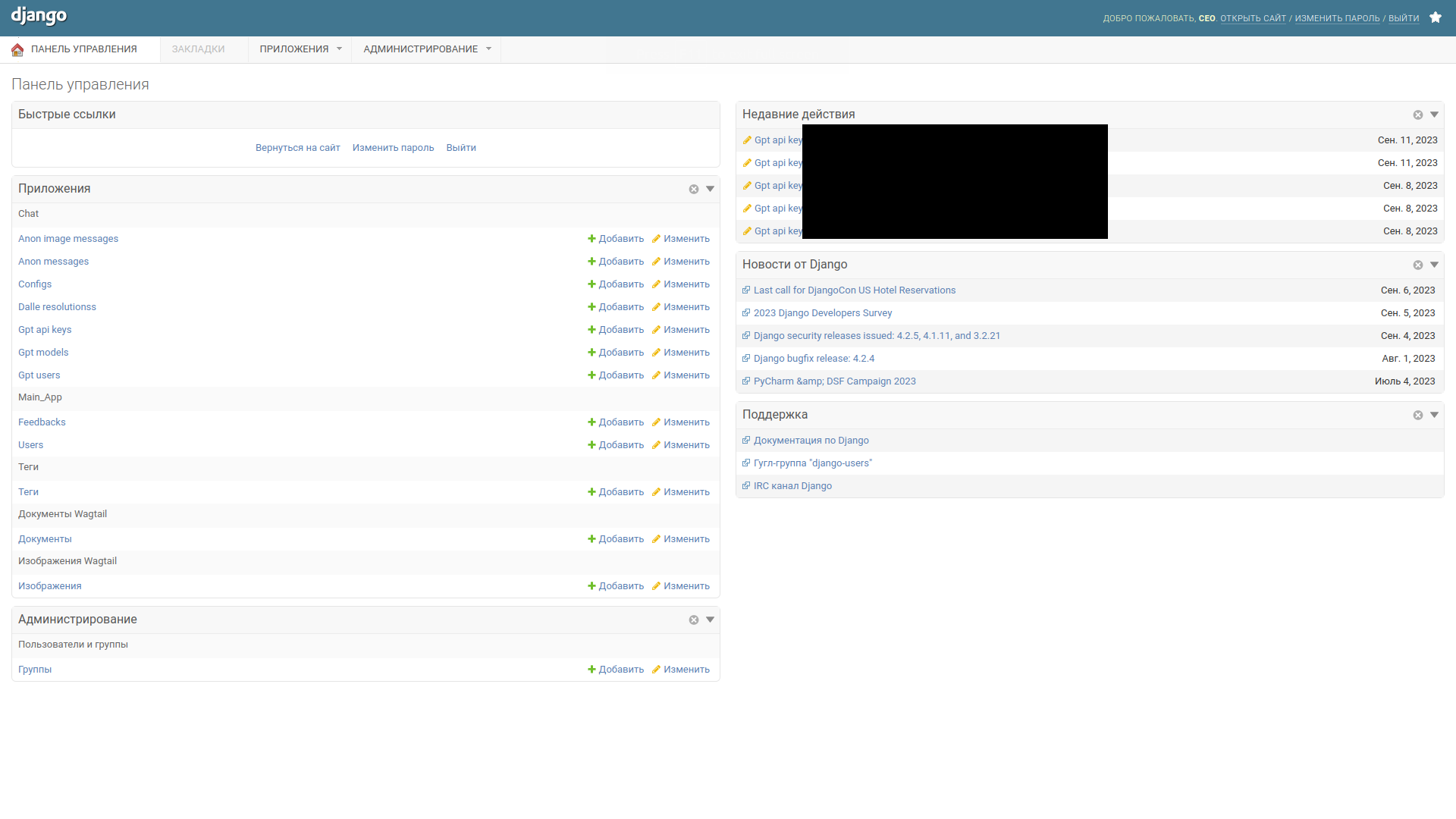Add a new Gpt user
Screen dimensions: 1456x819
coord(616,375)
